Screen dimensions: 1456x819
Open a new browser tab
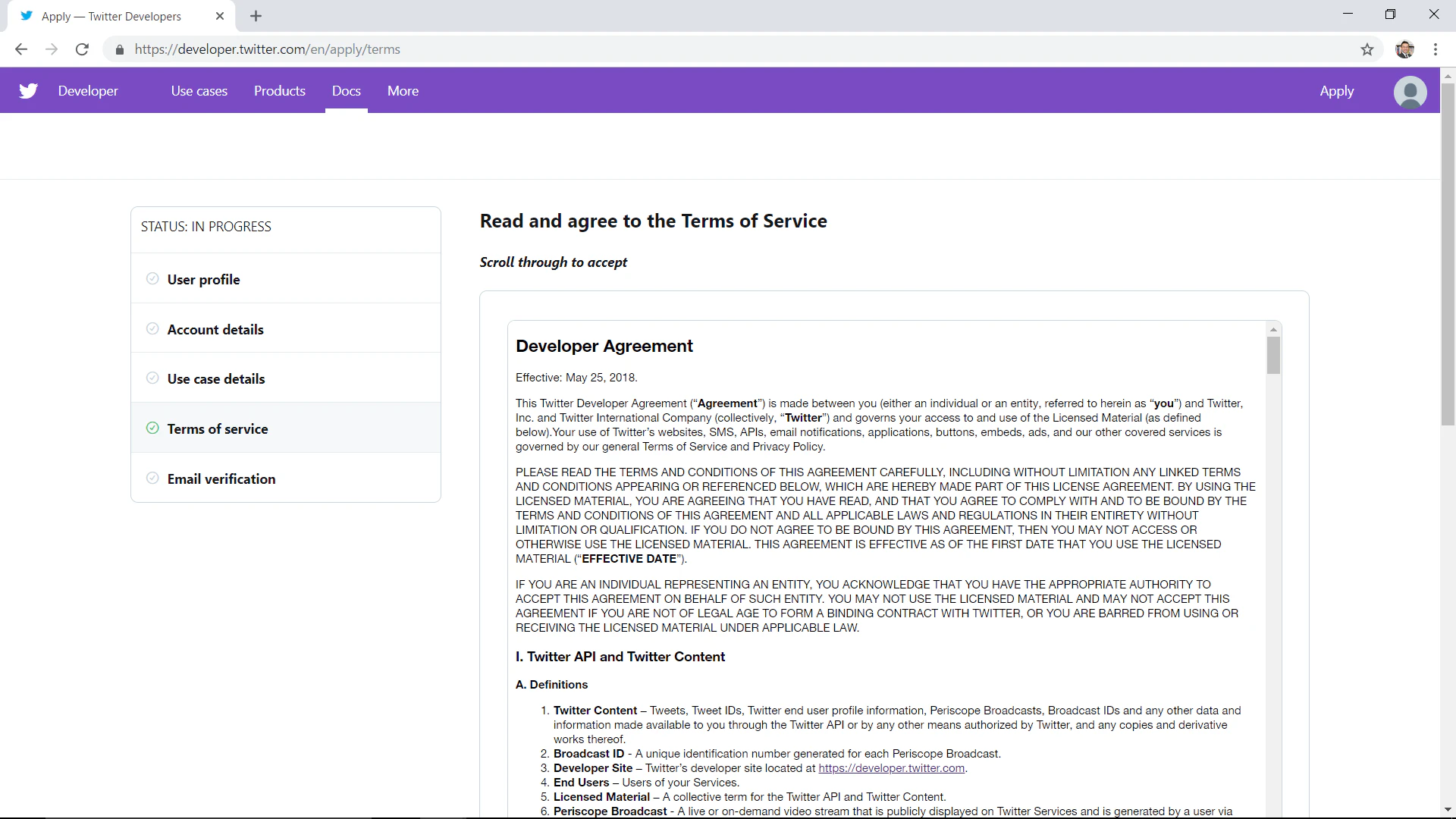(x=256, y=16)
